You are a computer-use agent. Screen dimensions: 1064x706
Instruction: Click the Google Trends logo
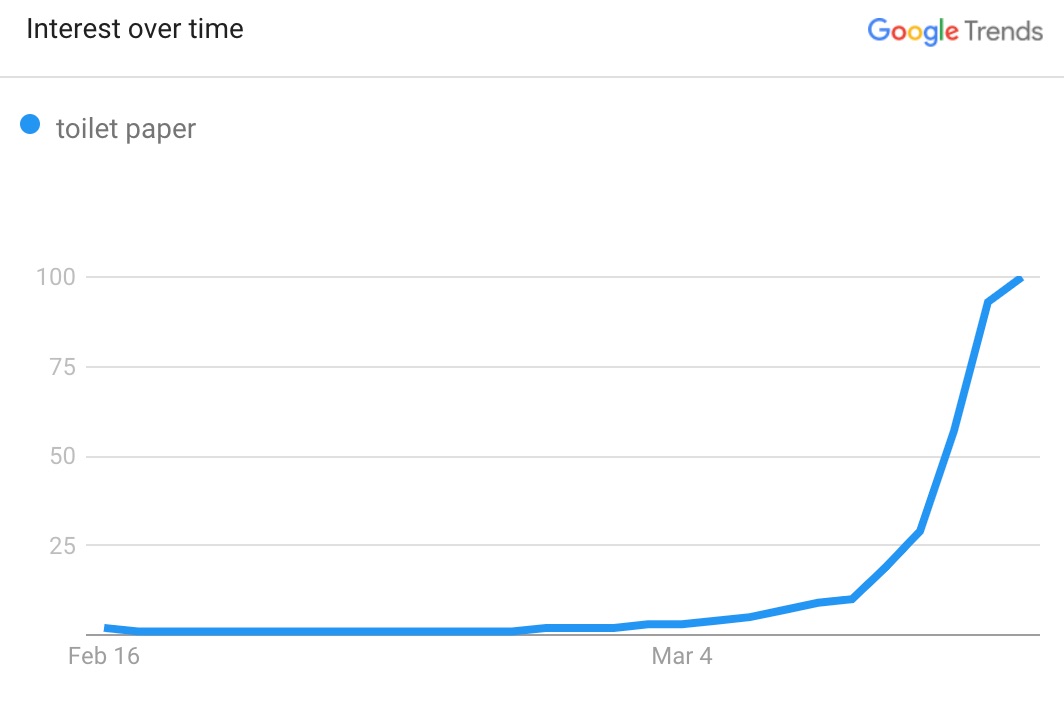[955, 31]
